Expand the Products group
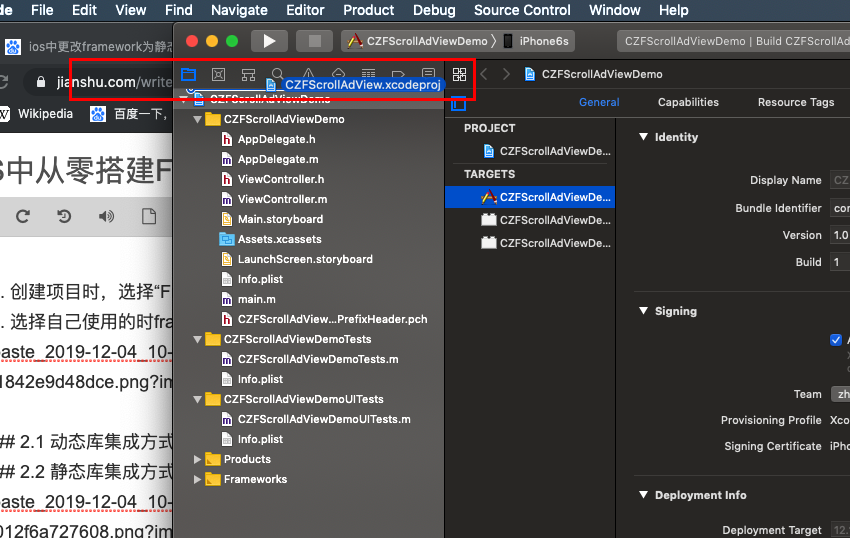Screen dimensions: 850x538 click(x=198, y=459)
